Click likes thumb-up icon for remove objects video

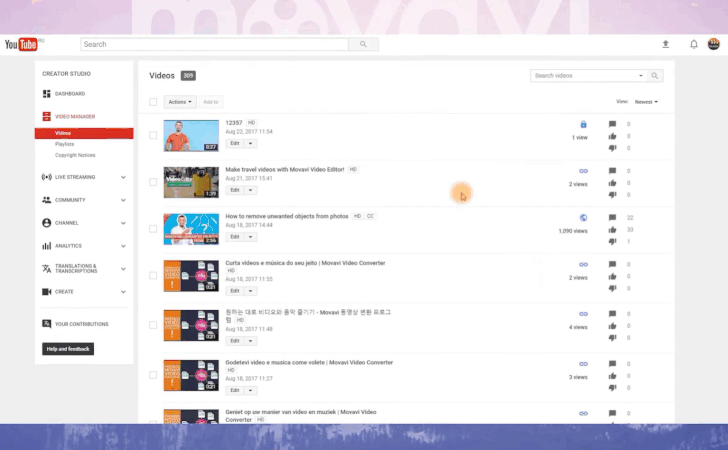tap(612, 229)
